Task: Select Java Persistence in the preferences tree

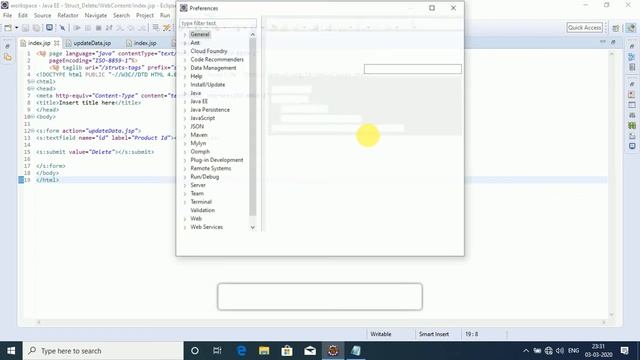Action: tap(210, 110)
